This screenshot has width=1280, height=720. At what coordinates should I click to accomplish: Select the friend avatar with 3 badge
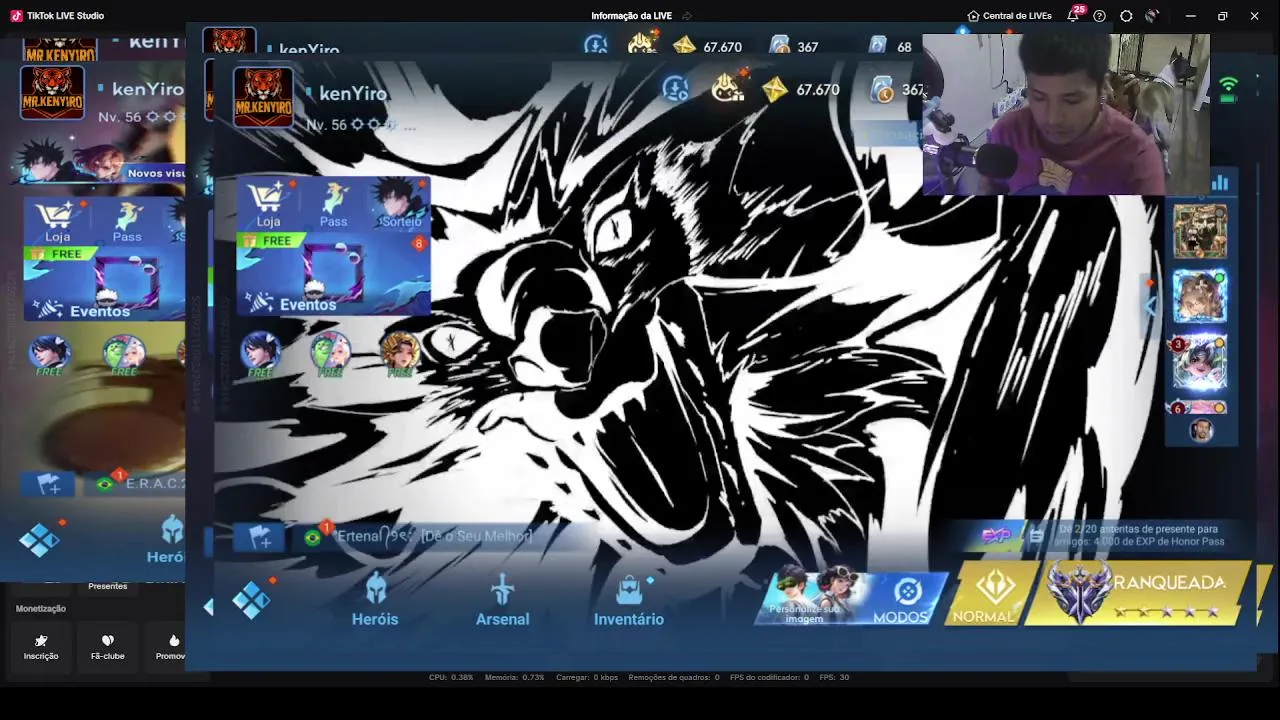1200,362
